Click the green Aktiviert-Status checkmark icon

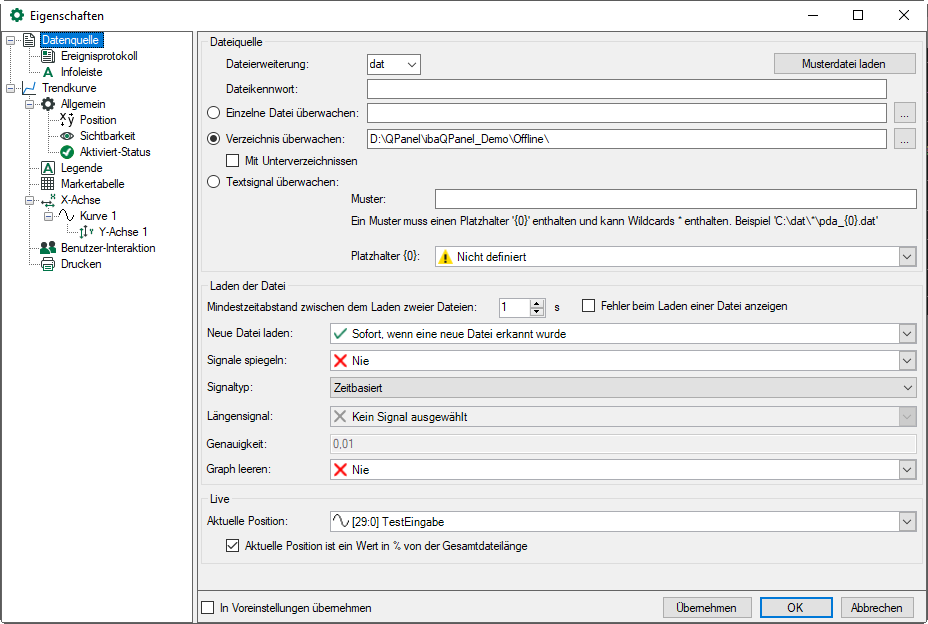pyautogui.click(x=67, y=152)
